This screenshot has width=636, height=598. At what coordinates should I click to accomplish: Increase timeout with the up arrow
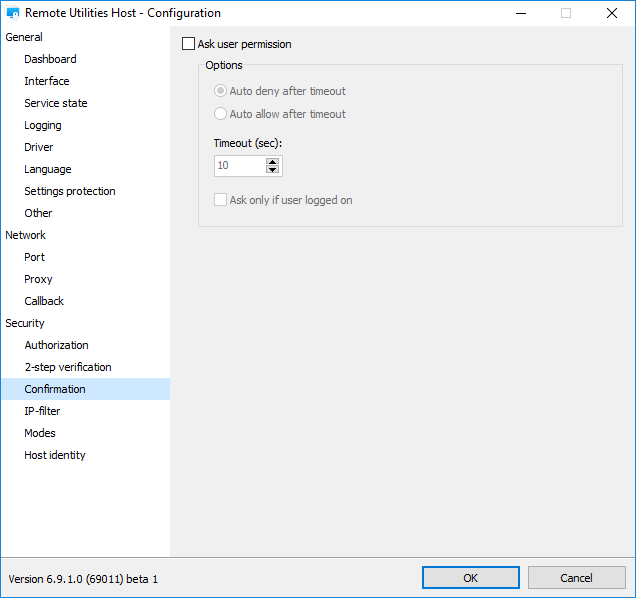pyautogui.click(x=272, y=161)
